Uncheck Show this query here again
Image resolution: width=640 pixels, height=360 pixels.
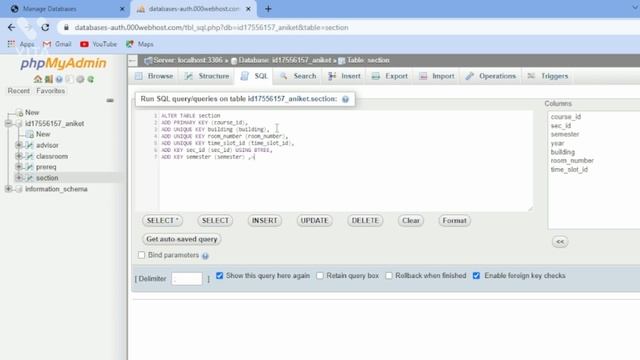tap(220, 276)
